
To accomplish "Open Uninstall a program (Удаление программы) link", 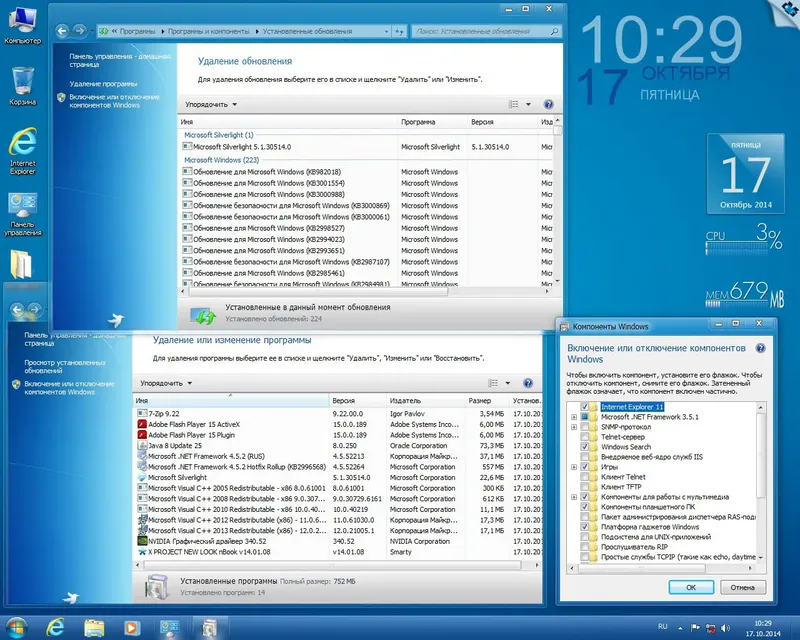I will coord(104,84).
